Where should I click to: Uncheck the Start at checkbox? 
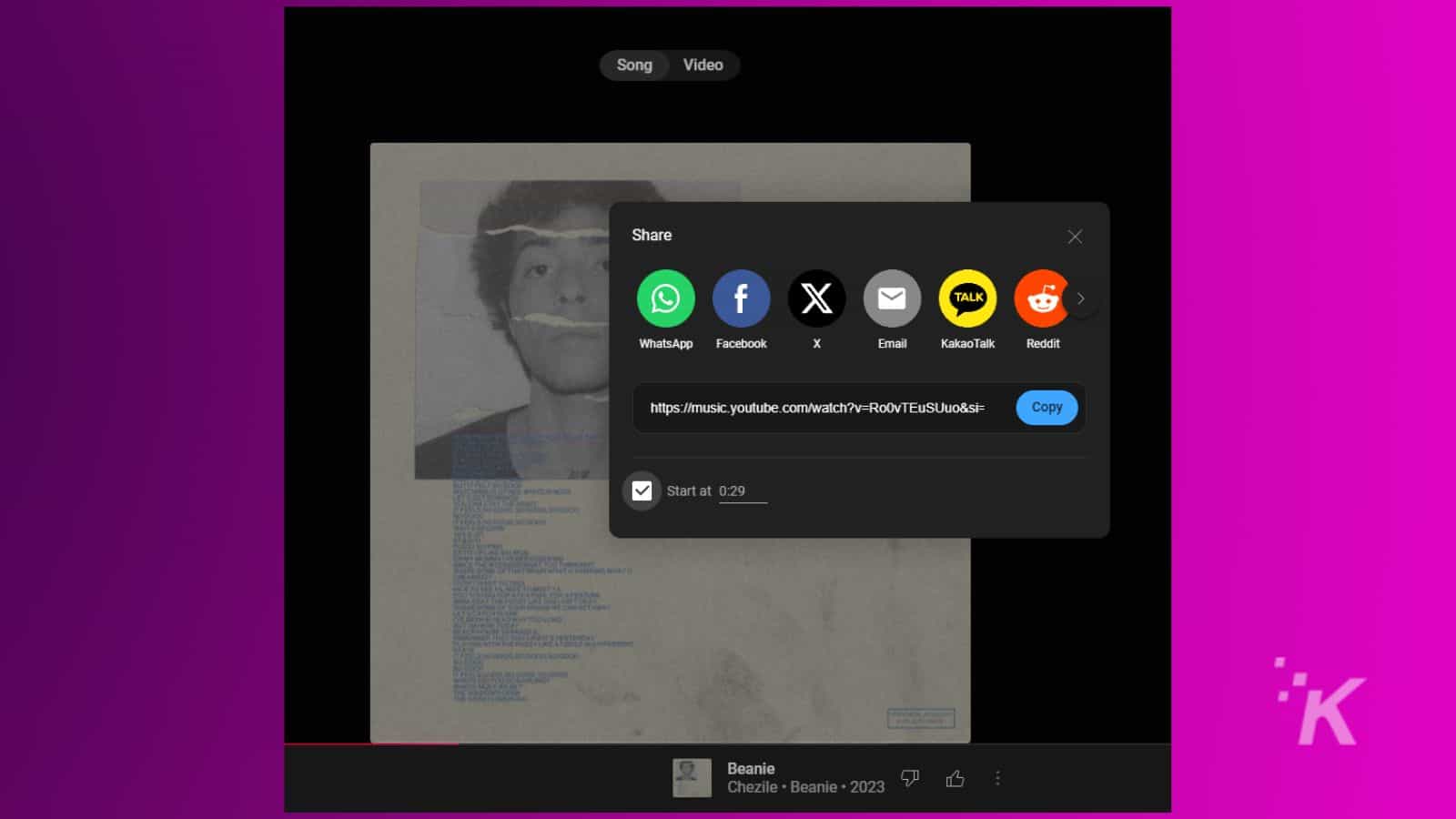pyautogui.click(x=642, y=490)
